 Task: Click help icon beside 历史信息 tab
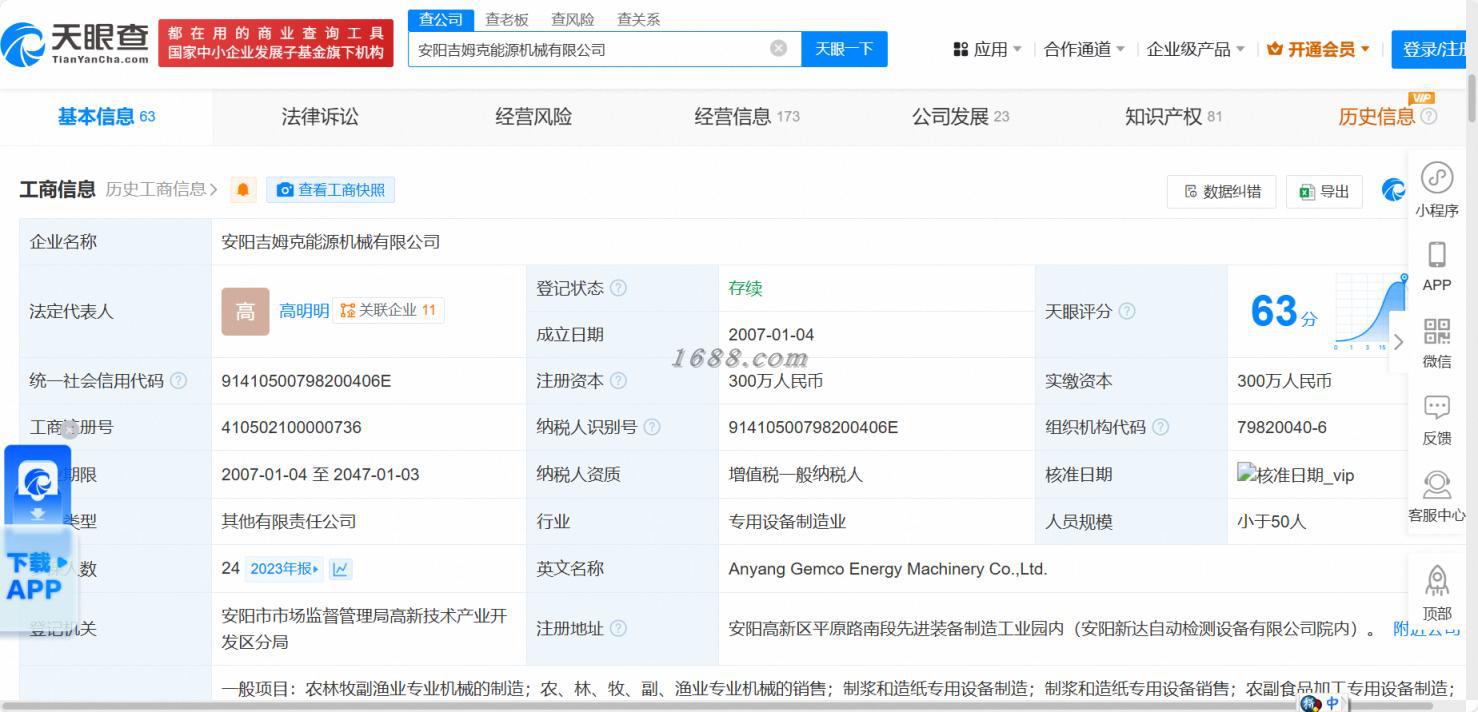(1428, 117)
